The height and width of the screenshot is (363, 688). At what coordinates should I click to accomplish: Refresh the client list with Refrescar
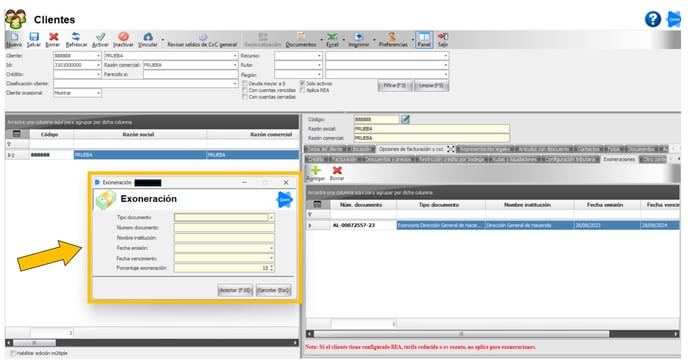pos(76,40)
